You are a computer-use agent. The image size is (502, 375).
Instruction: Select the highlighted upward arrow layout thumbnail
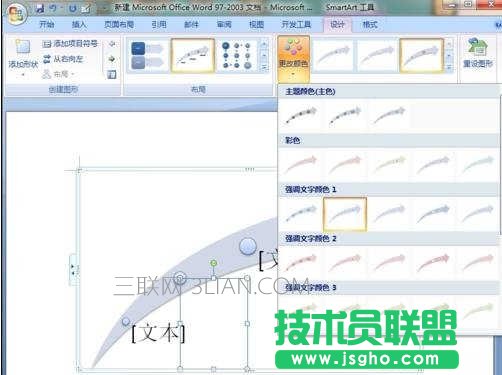point(192,55)
